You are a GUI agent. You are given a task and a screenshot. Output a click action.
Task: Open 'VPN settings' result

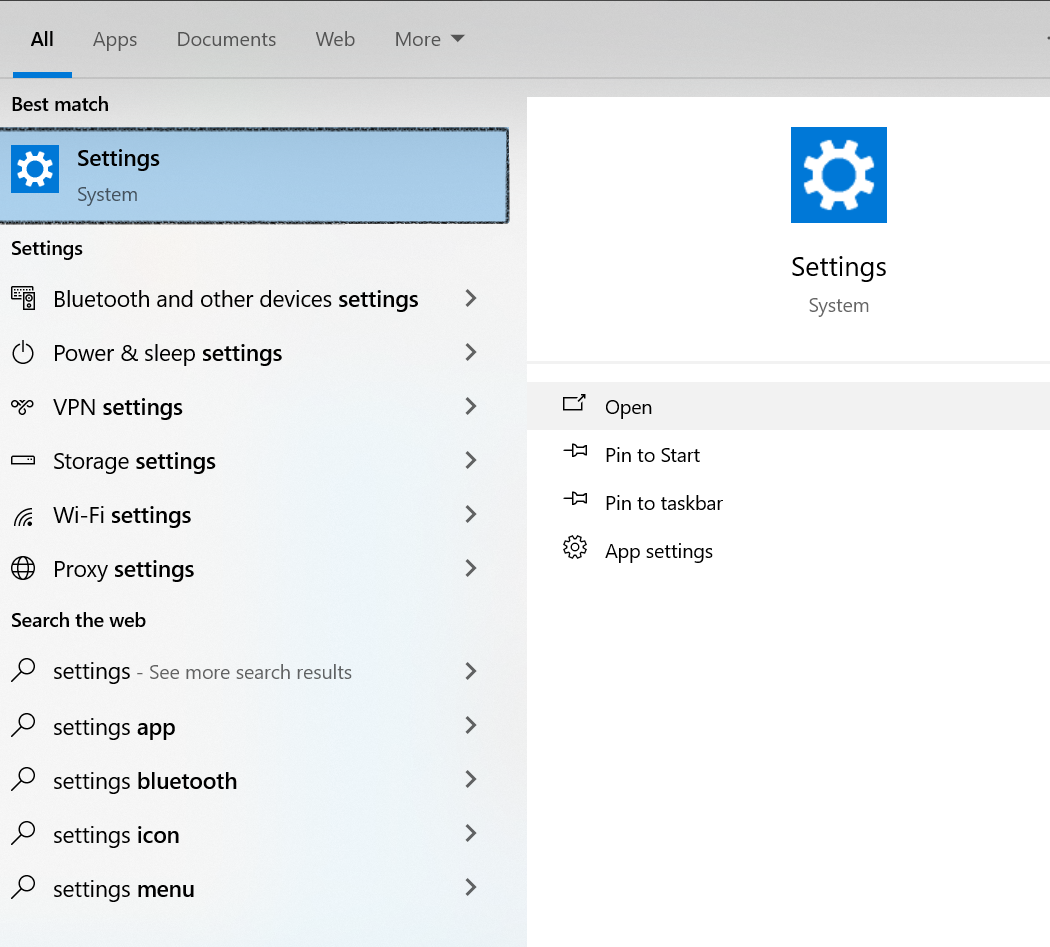[x=254, y=407]
